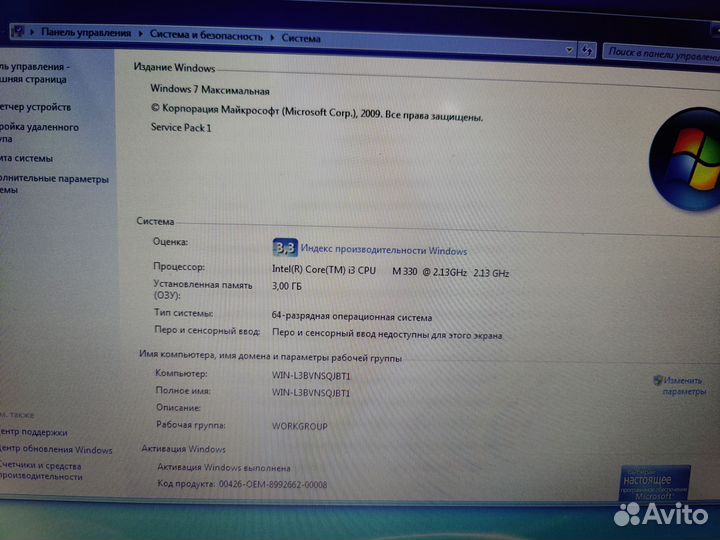
Task: Select product key '00426-OEM-8992662-00008'
Action: [x=273, y=484]
